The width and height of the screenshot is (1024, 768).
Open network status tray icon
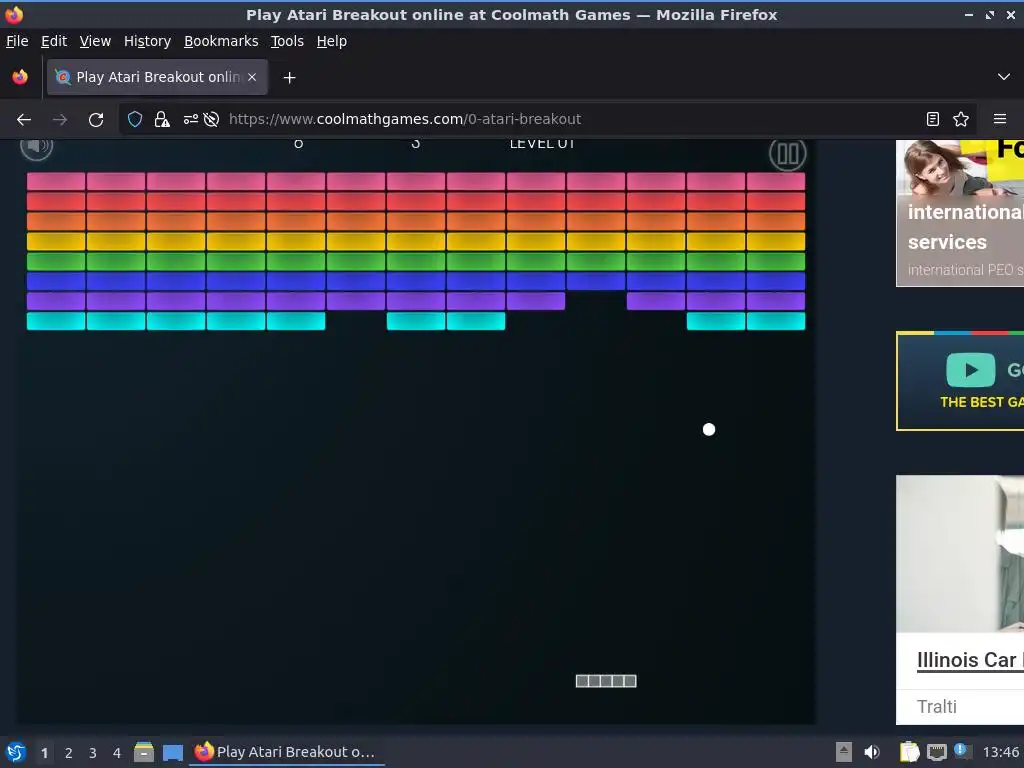coord(936,752)
